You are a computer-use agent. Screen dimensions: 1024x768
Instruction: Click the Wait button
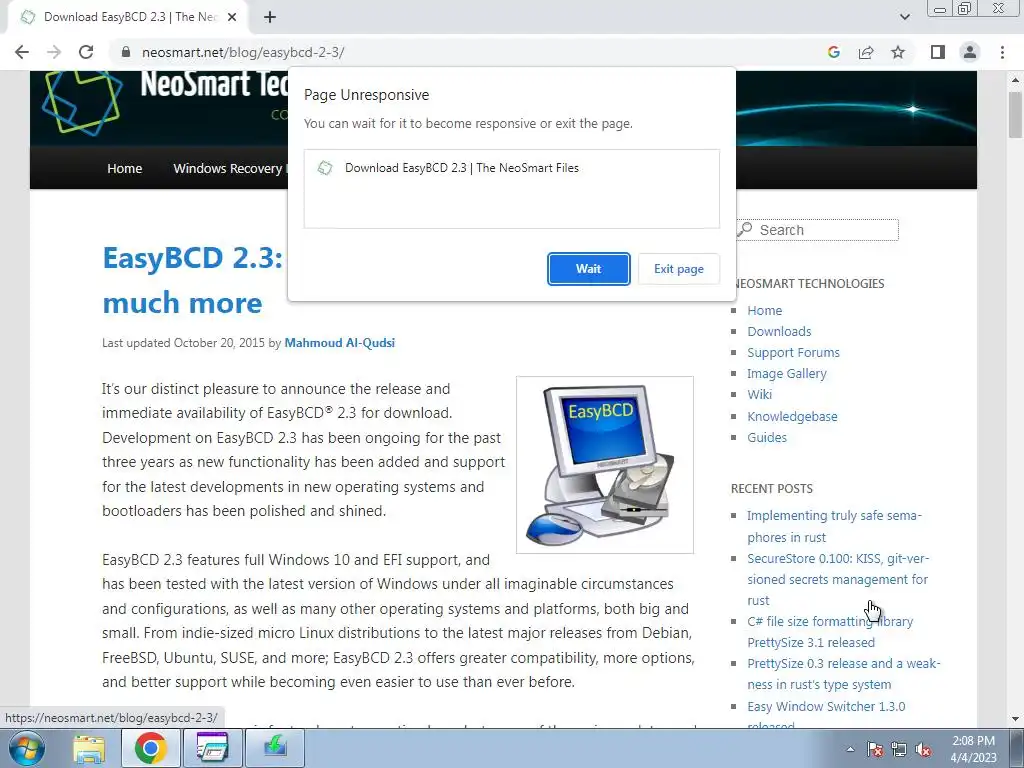point(588,268)
